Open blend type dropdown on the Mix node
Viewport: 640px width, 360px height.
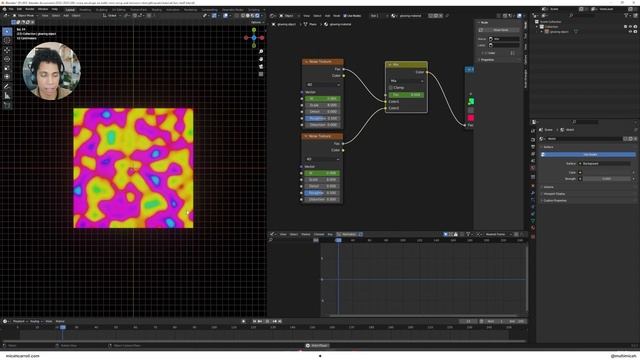(407, 81)
